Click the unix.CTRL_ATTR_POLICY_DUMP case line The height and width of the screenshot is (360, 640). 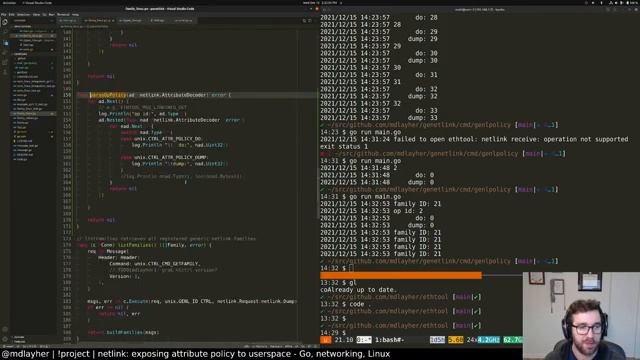(164, 157)
